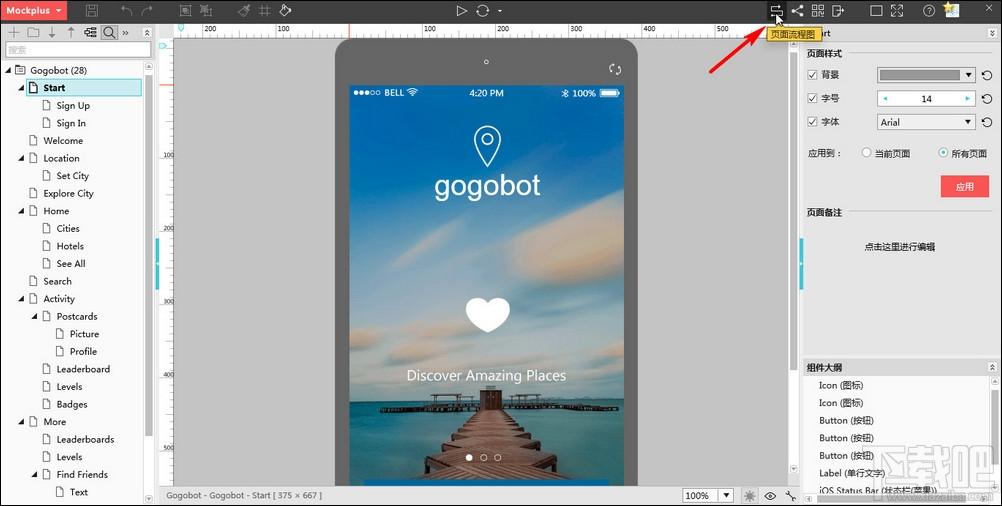Click the brightness sun icon in status bar
1002x506 pixels.
pos(749,496)
